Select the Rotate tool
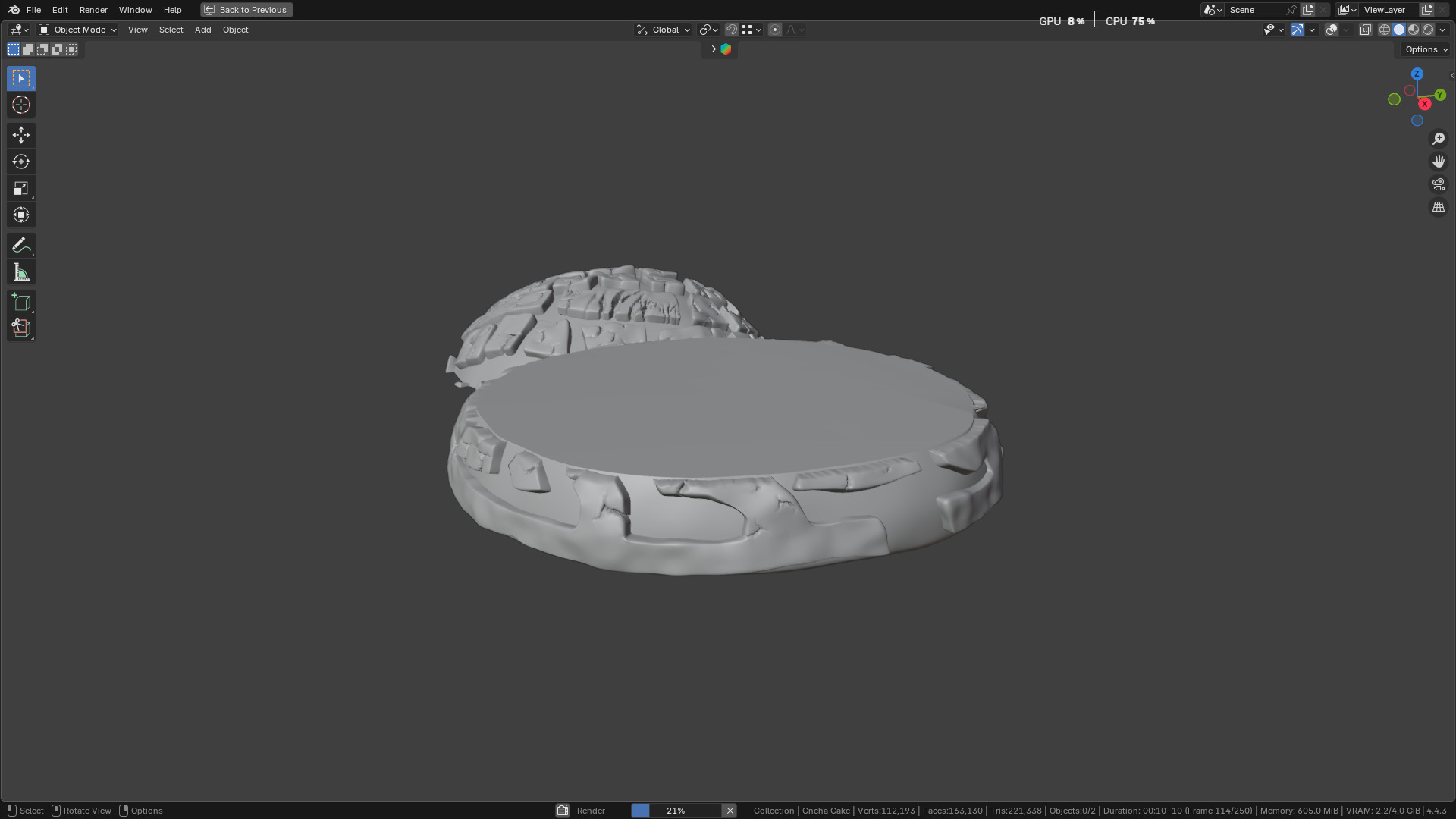The image size is (1456, 819). [21, 162]
